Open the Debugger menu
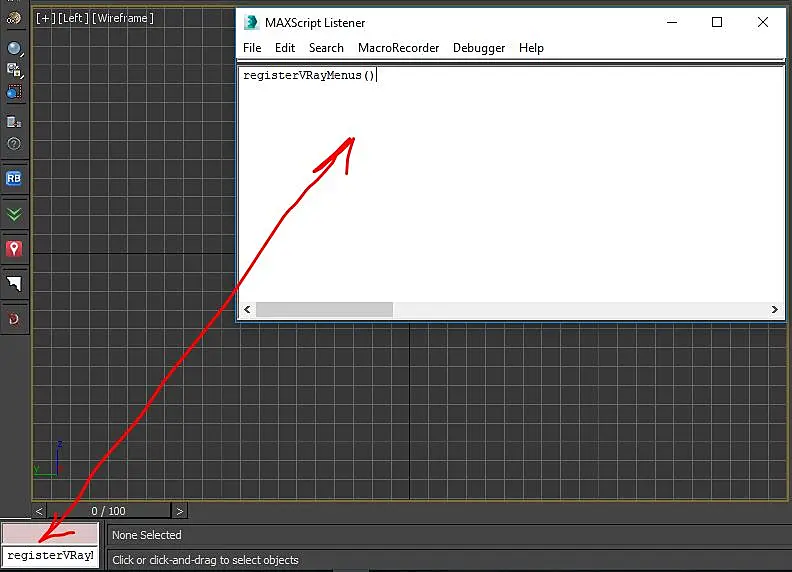 pyautogui.click(x=479, y=48)
